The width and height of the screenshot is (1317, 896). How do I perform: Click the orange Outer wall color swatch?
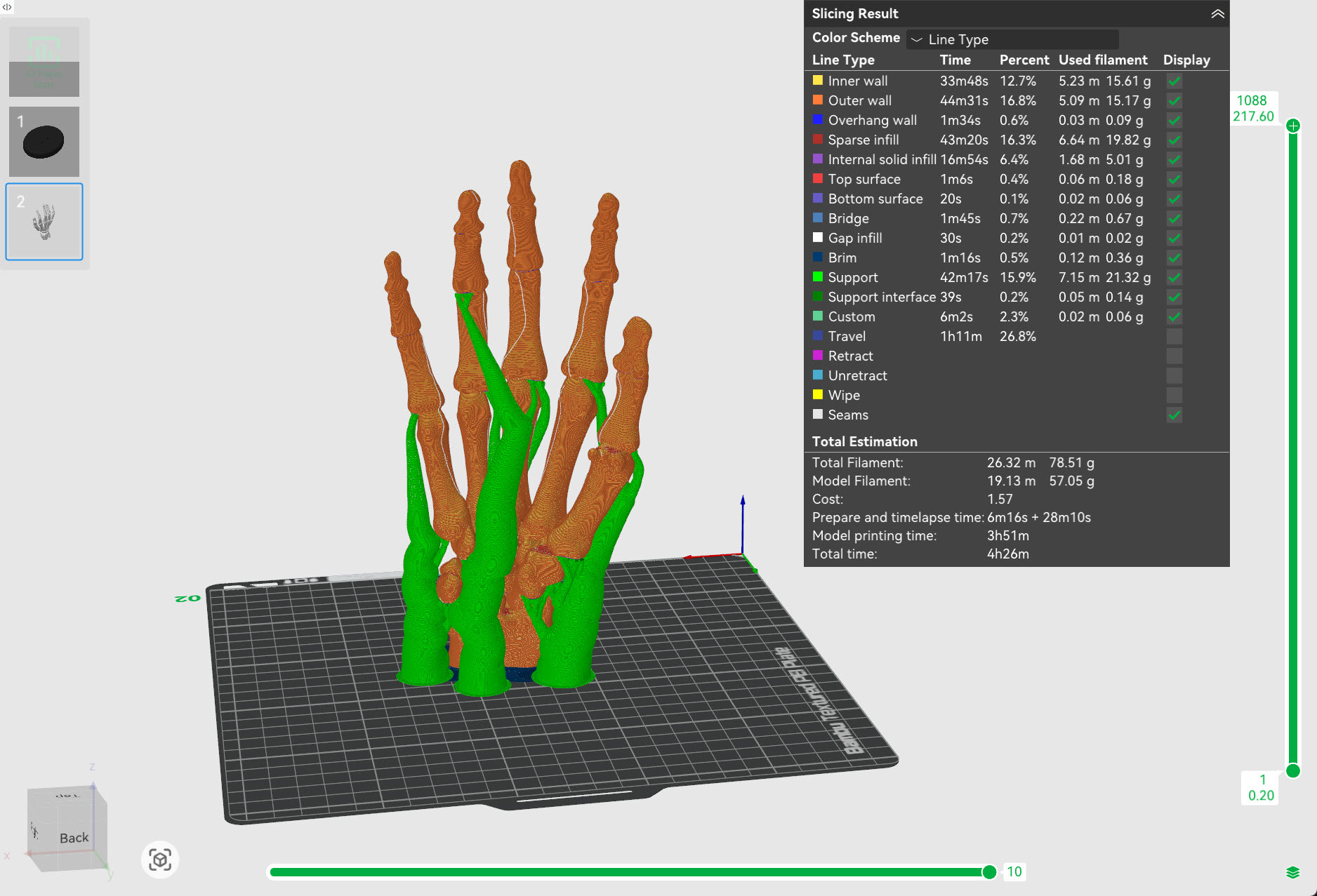tap(817, 100)
